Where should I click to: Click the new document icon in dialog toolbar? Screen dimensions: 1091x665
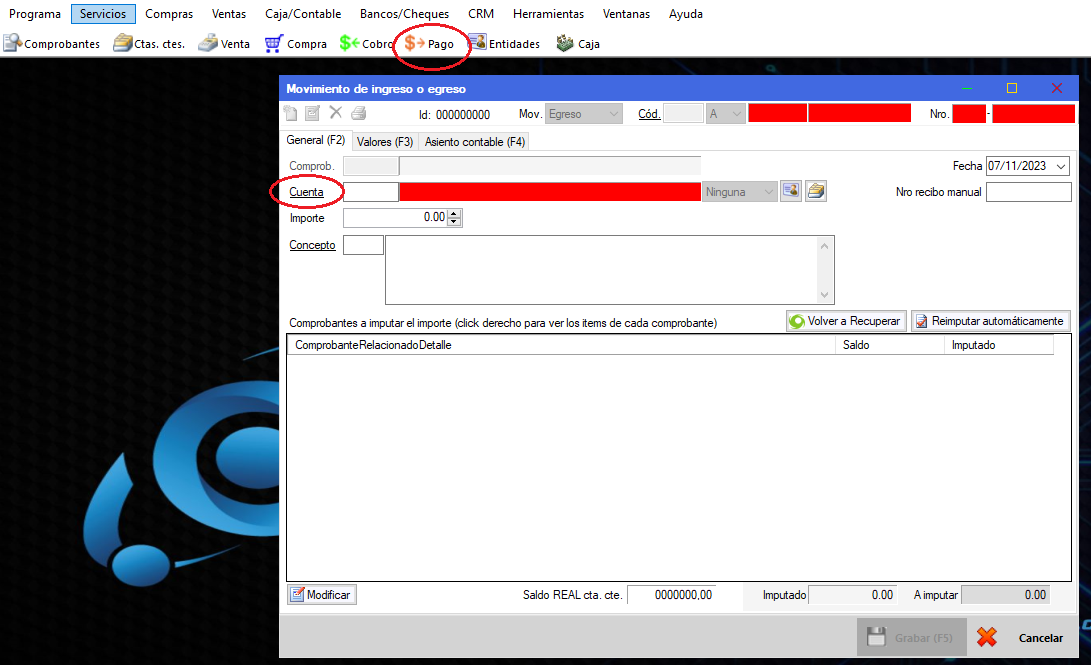pyautogui.click(x=291, y=113)
